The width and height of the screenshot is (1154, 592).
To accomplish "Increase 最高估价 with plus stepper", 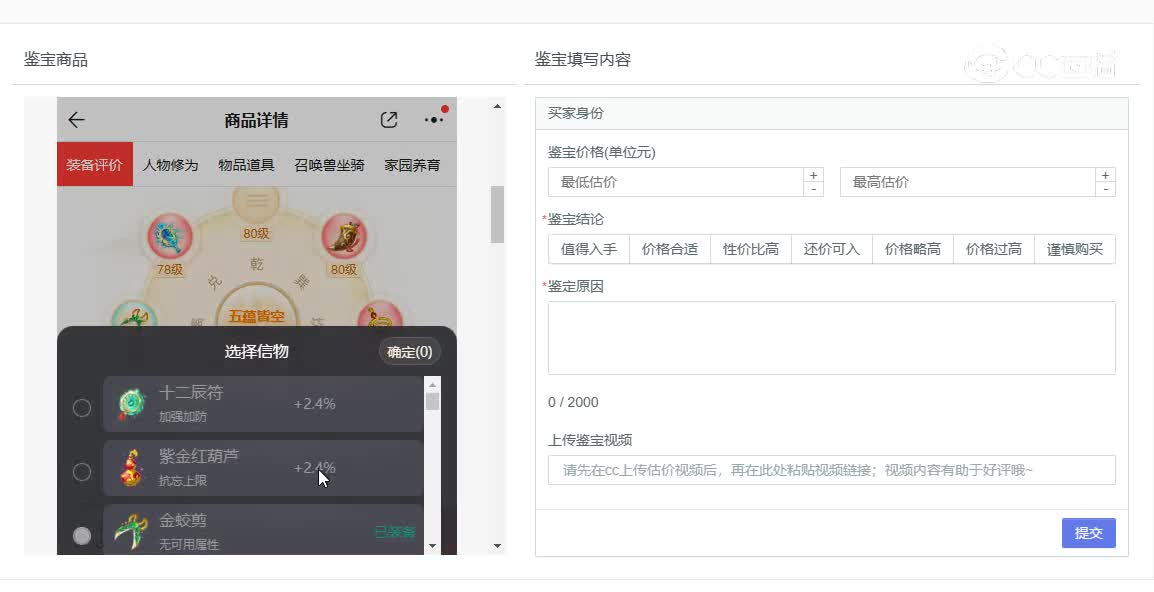I will (x=1105, y=175).
